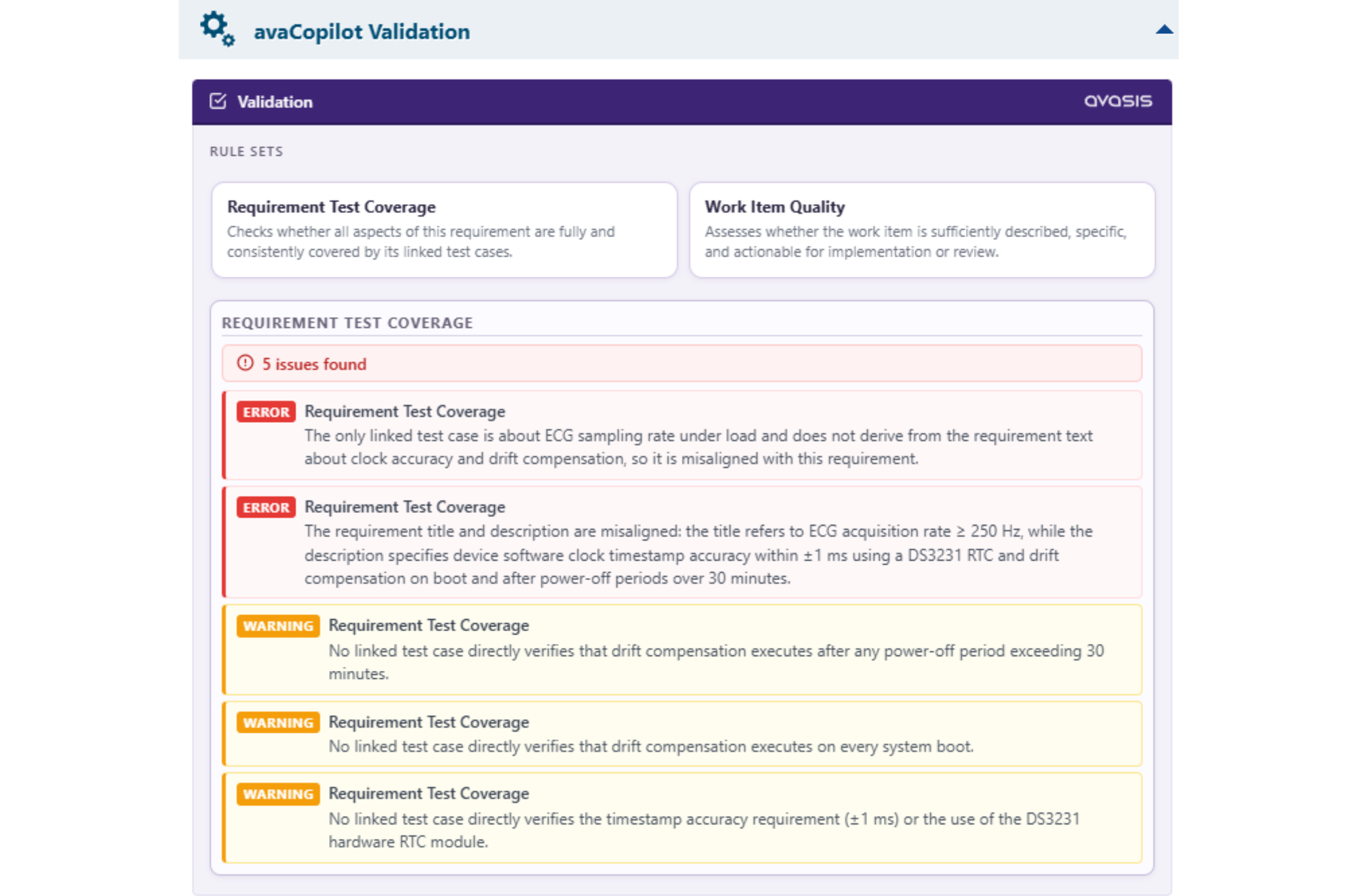Open the Work Item Quality rule set card
Viewport: 1356px width, 896px height.
click(921, 230)
